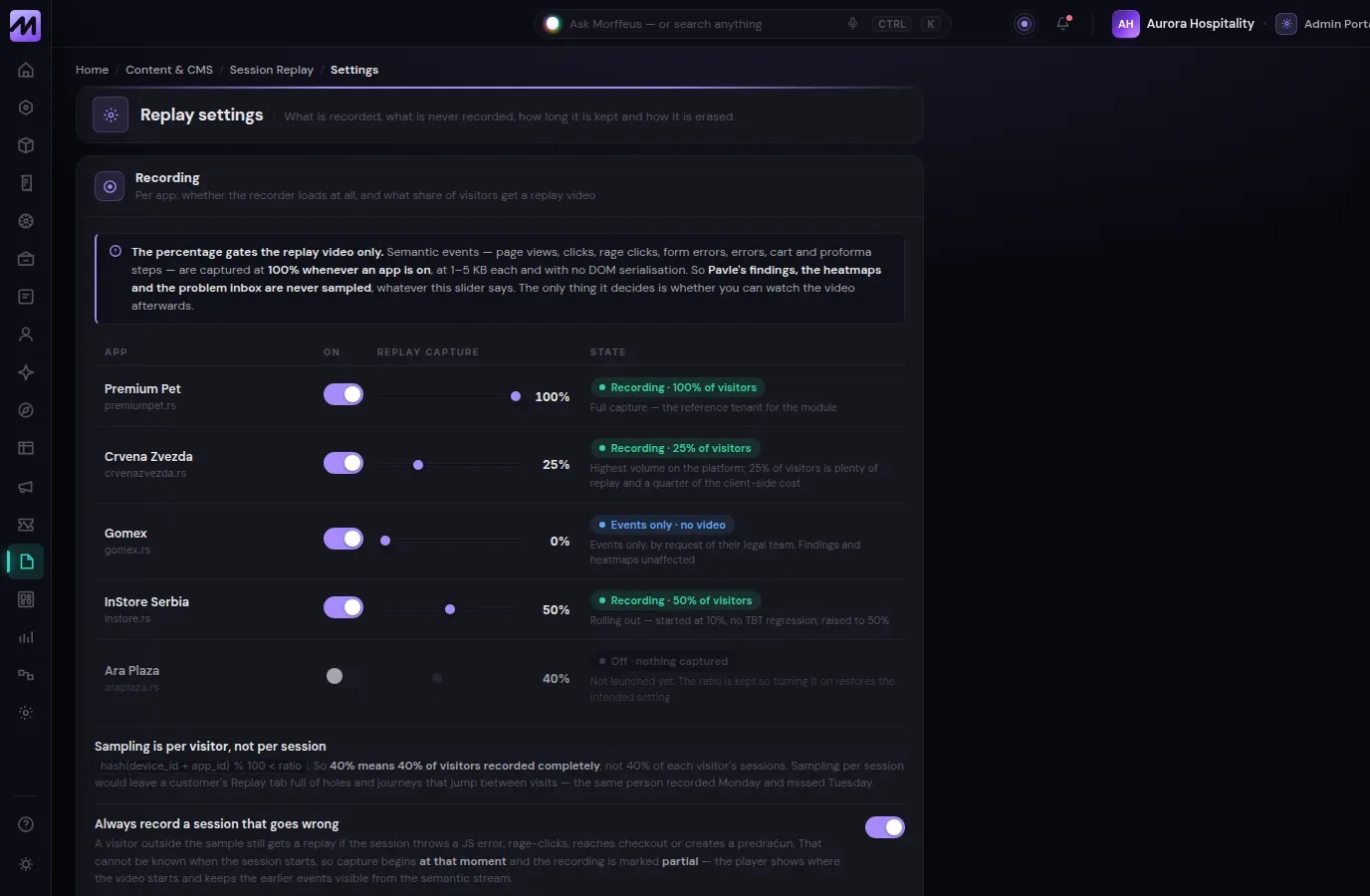Click the help question mark icon

26,824
